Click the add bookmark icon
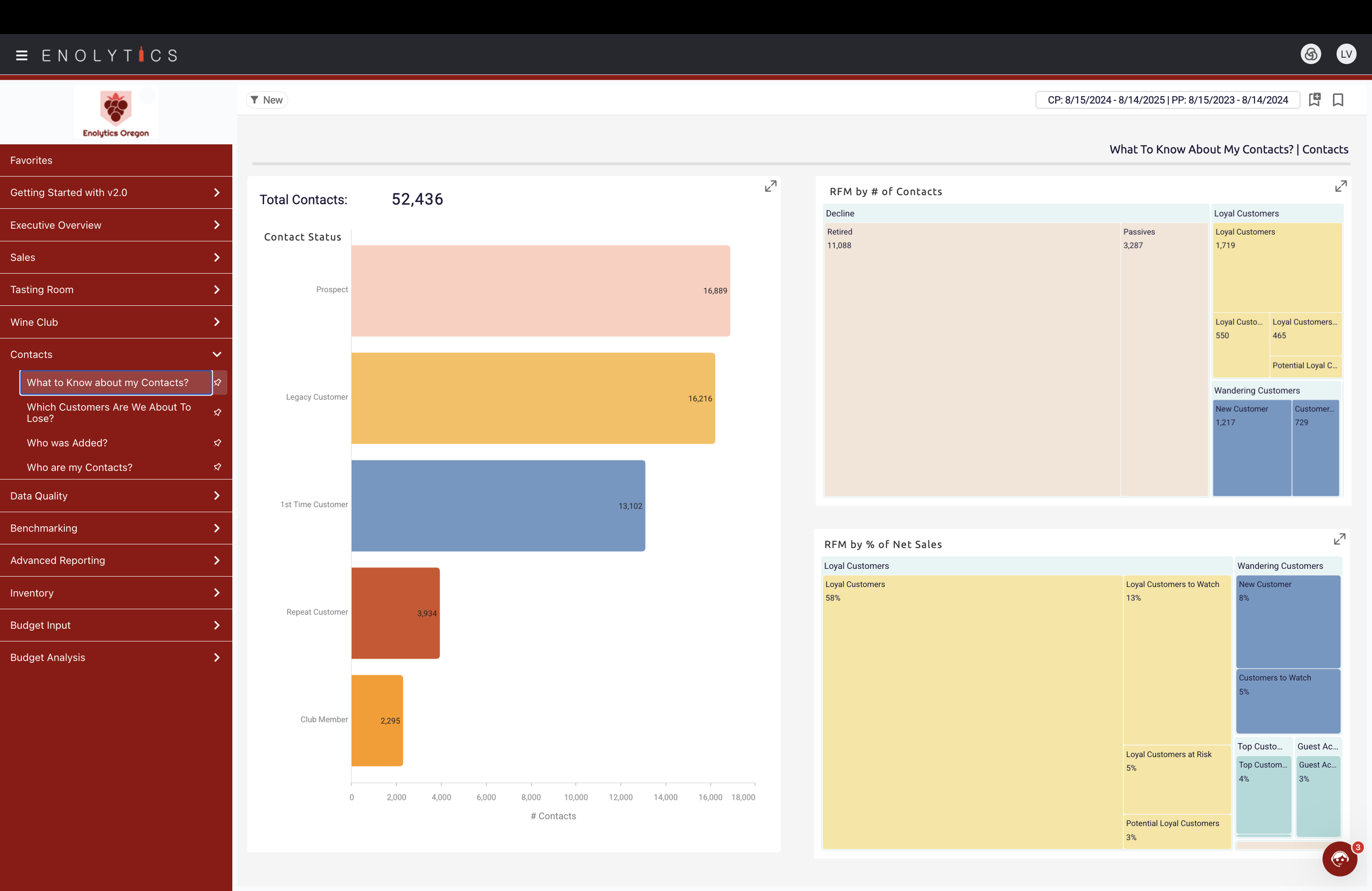Viewport: 1372px width, 891px height. 1314,100
